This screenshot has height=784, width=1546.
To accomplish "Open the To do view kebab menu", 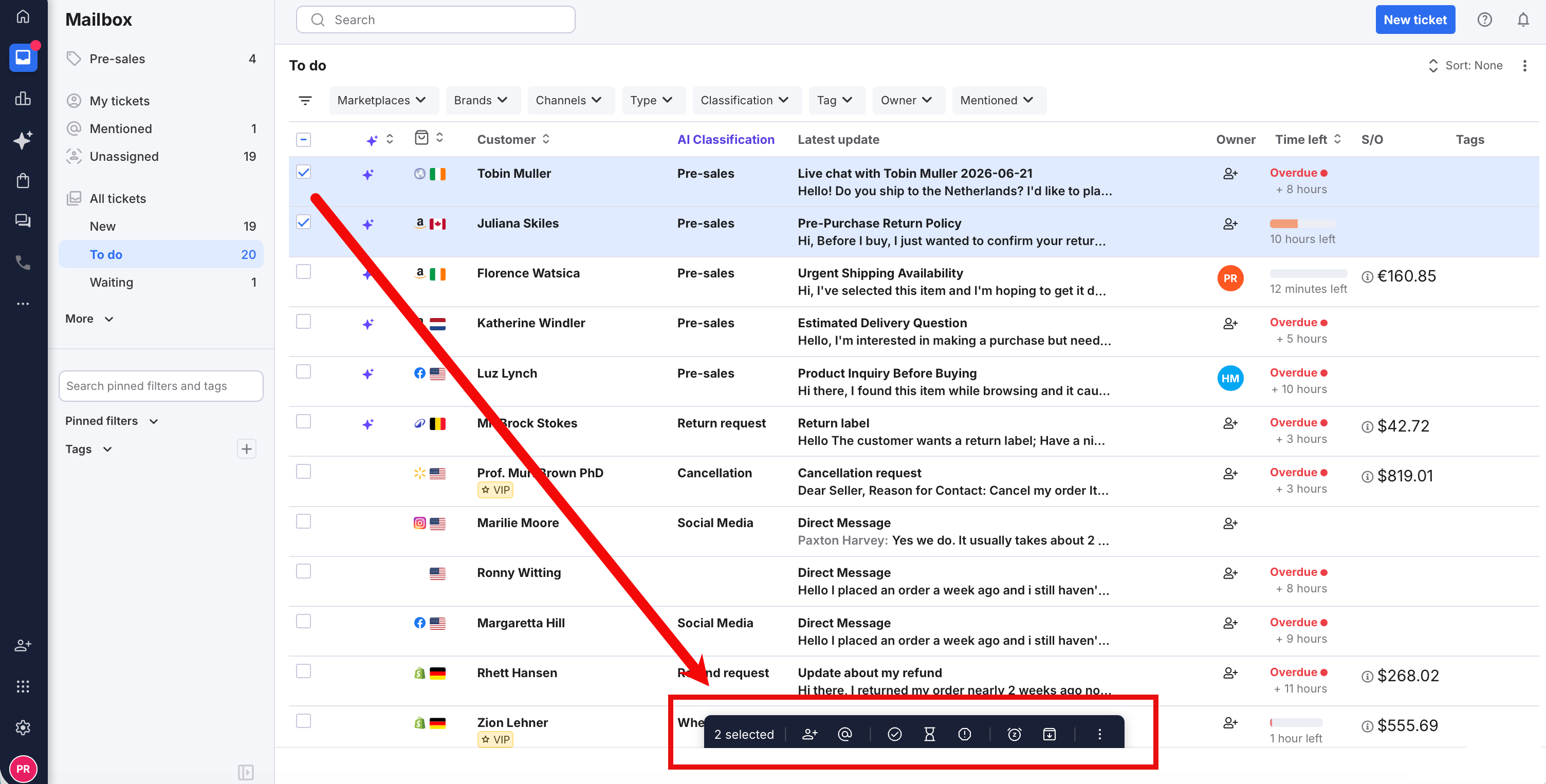I will (x=1524, y=65).
